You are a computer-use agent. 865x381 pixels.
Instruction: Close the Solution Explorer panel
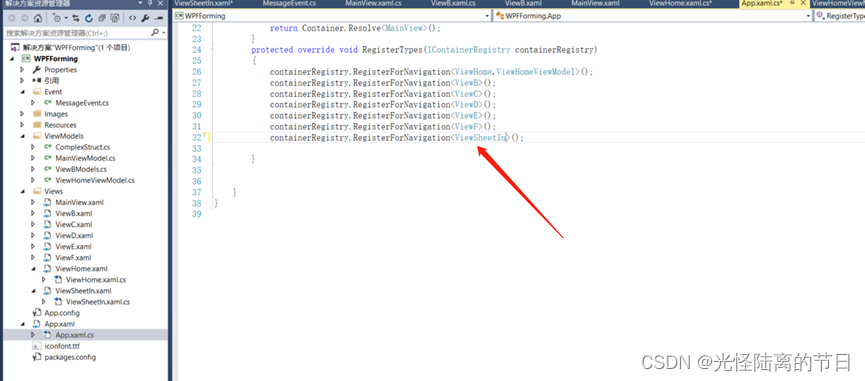pos(161,3)
